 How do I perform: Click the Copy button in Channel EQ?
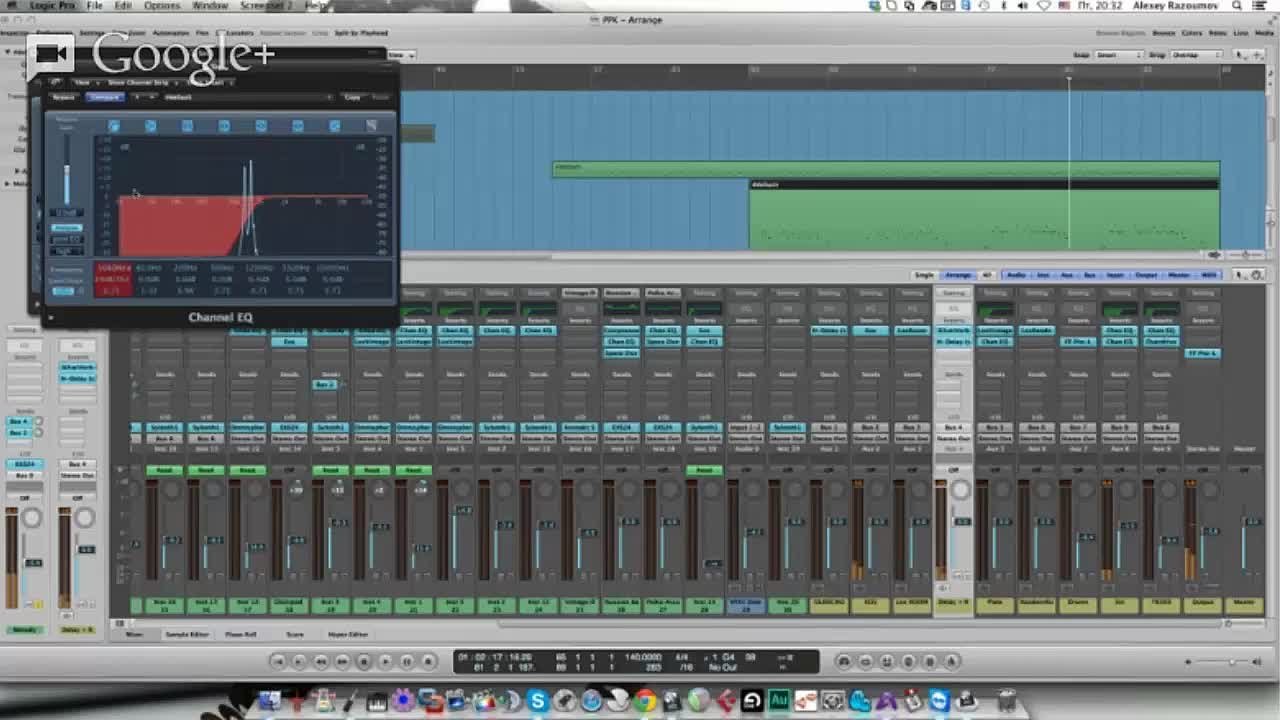352,97
